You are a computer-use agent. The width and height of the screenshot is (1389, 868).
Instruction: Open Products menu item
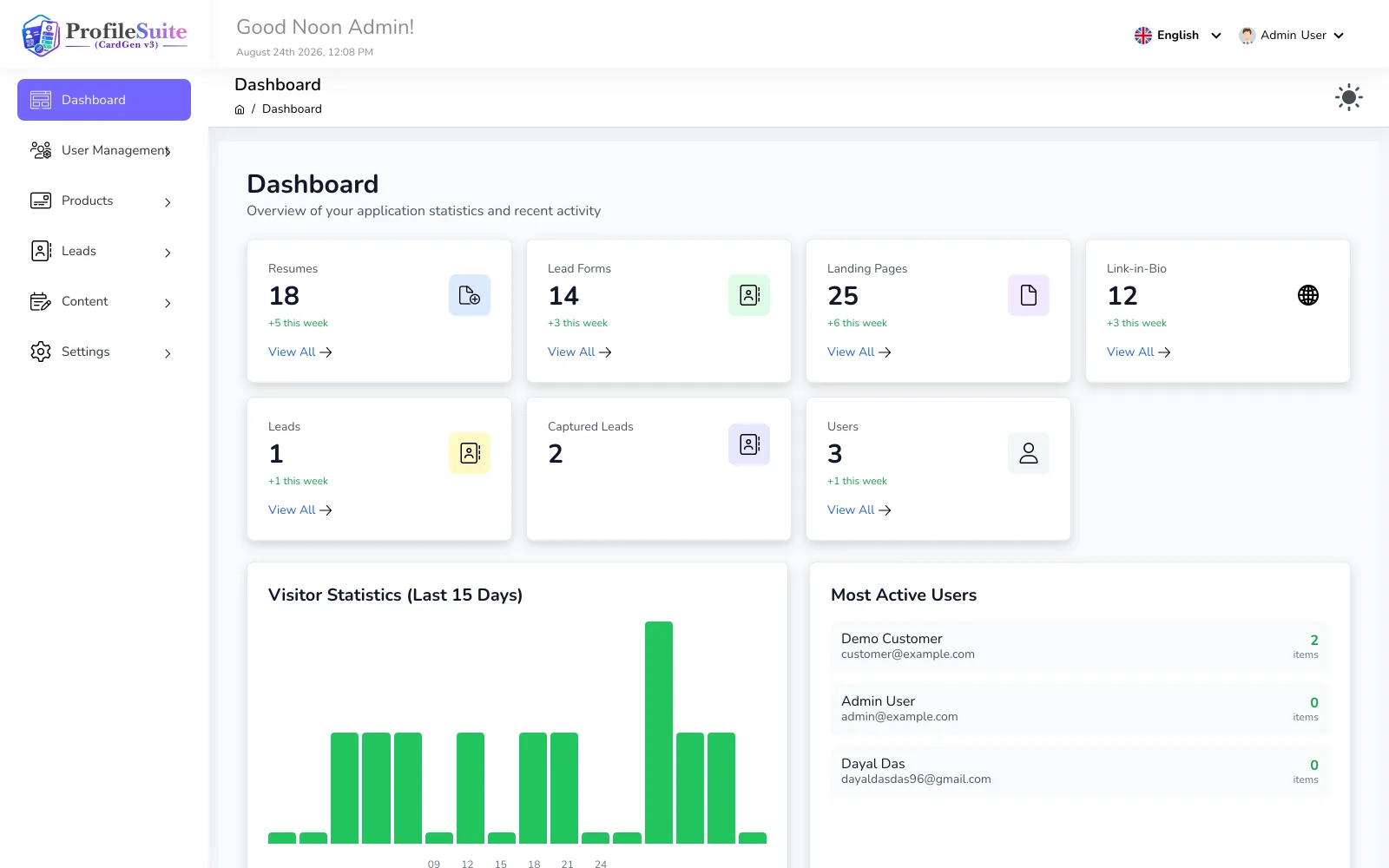coord(104,201)
